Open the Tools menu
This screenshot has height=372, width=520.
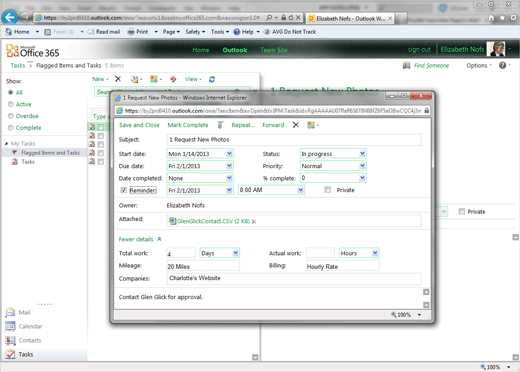(x=220, y=32)
